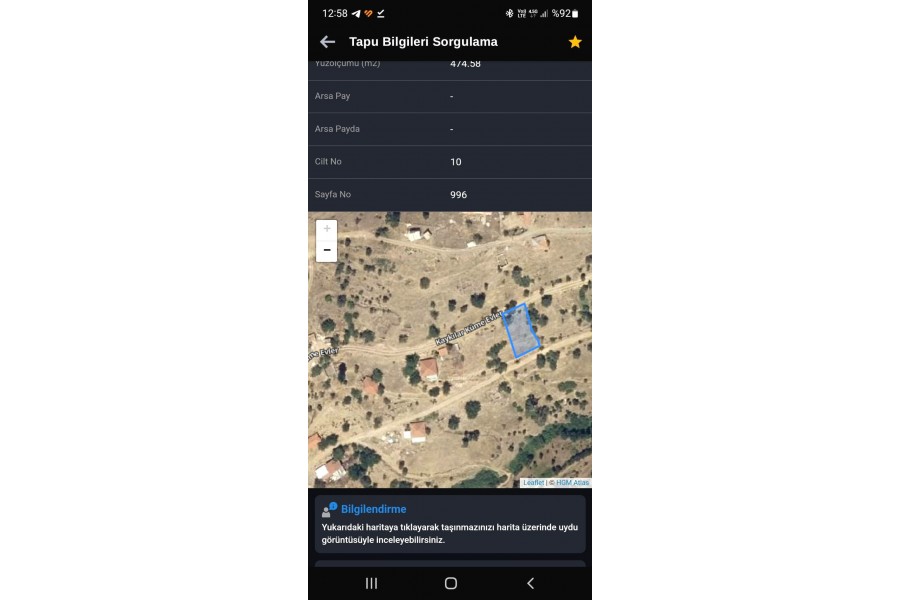Viewport: 900px width, 600px height.
Task: Click the Tapu Bilgileri Sorgulama title
Action: pyautogui.click(x=423, y=42)
